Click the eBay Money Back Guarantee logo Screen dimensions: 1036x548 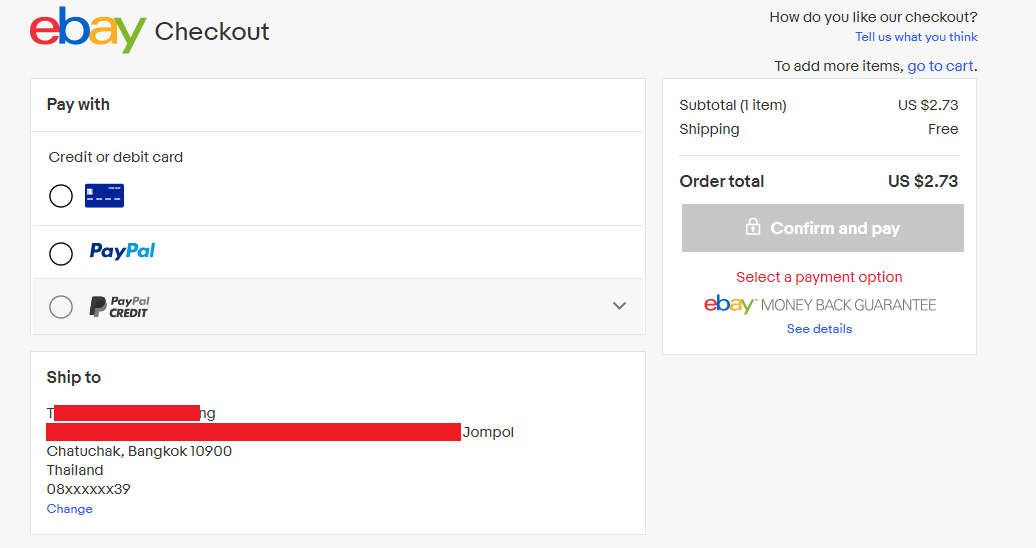coord(820,305)
